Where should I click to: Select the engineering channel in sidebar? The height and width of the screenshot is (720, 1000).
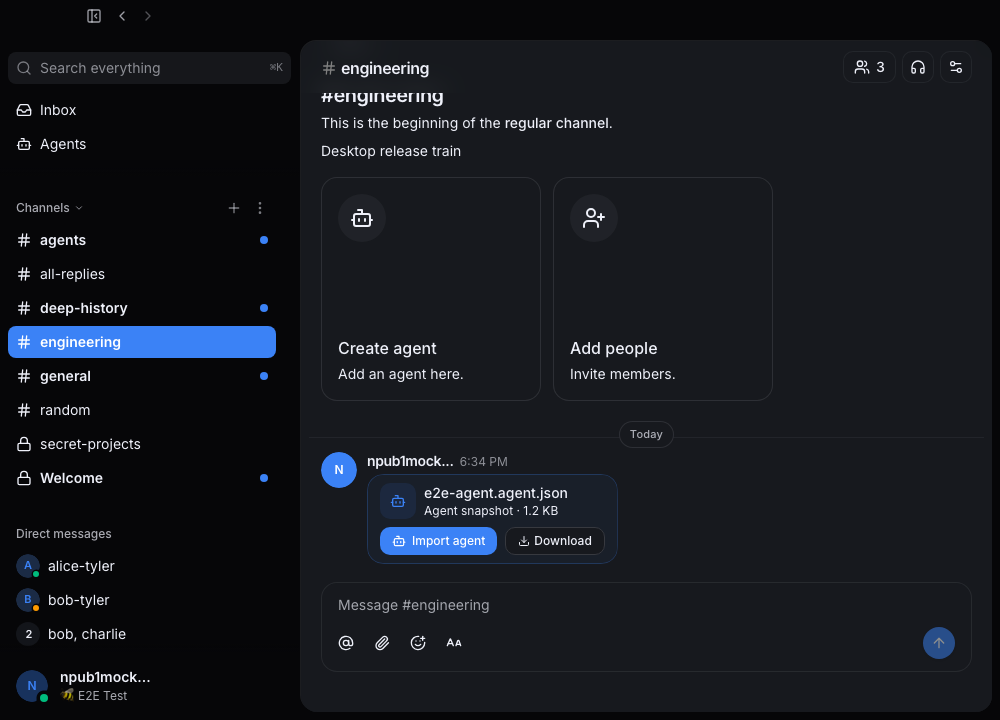tap(142, 342)
